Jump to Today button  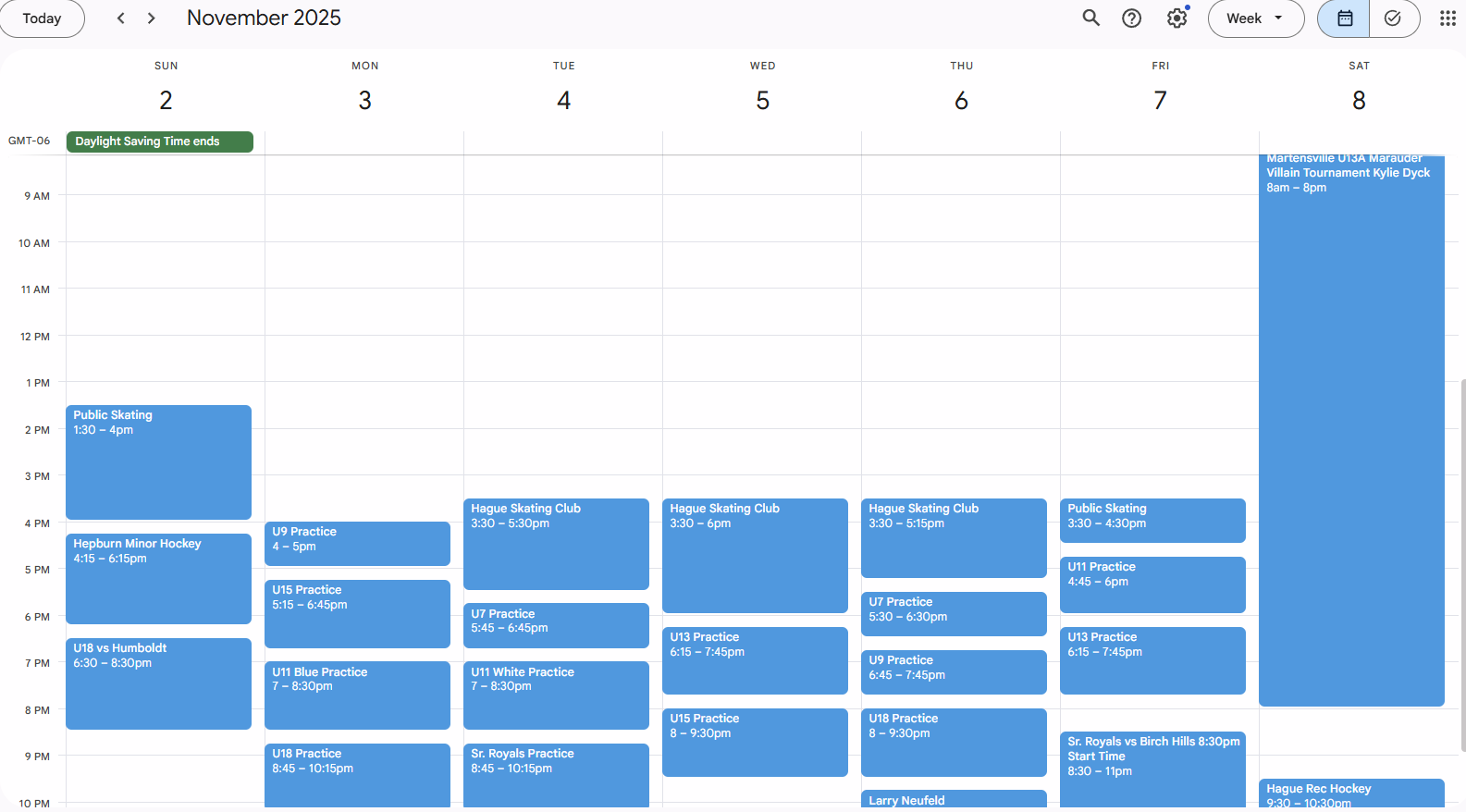42,18
